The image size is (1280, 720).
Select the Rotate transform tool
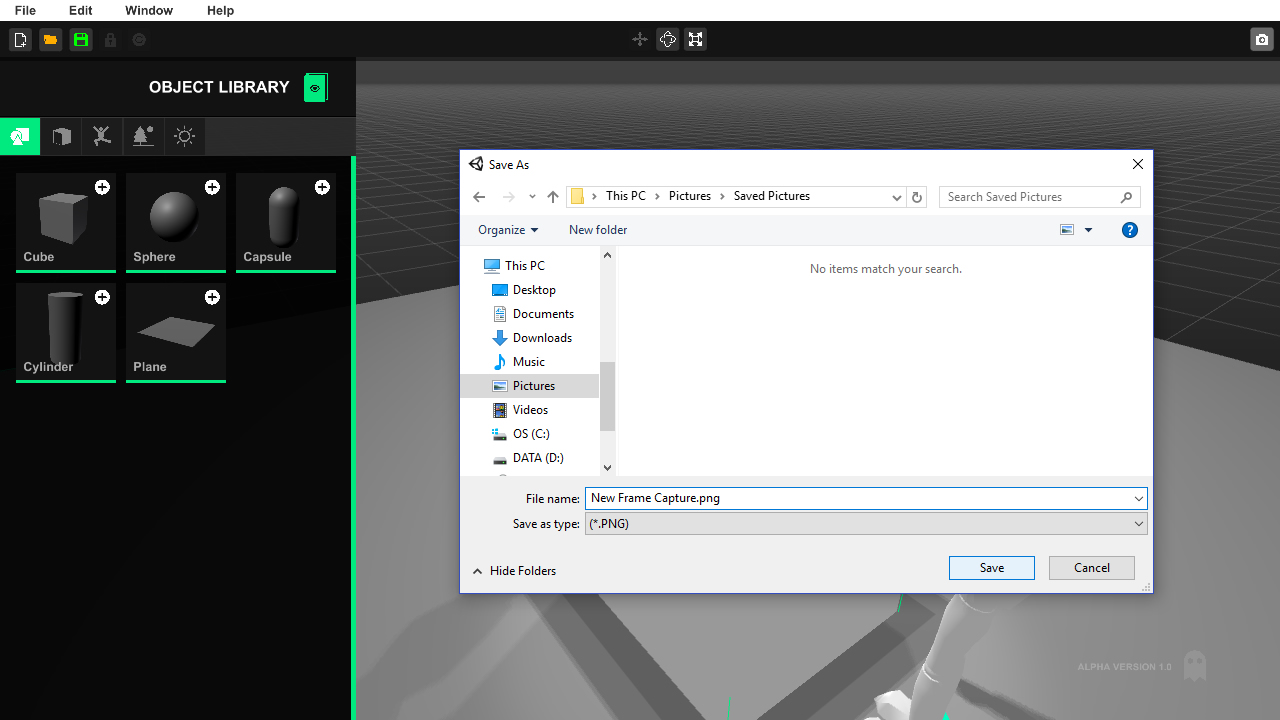click(668, 39)
